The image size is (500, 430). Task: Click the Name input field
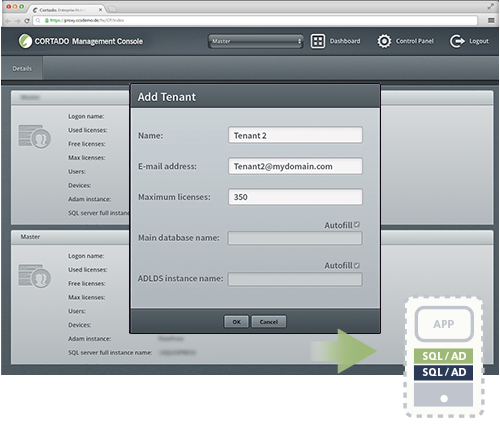295,135
